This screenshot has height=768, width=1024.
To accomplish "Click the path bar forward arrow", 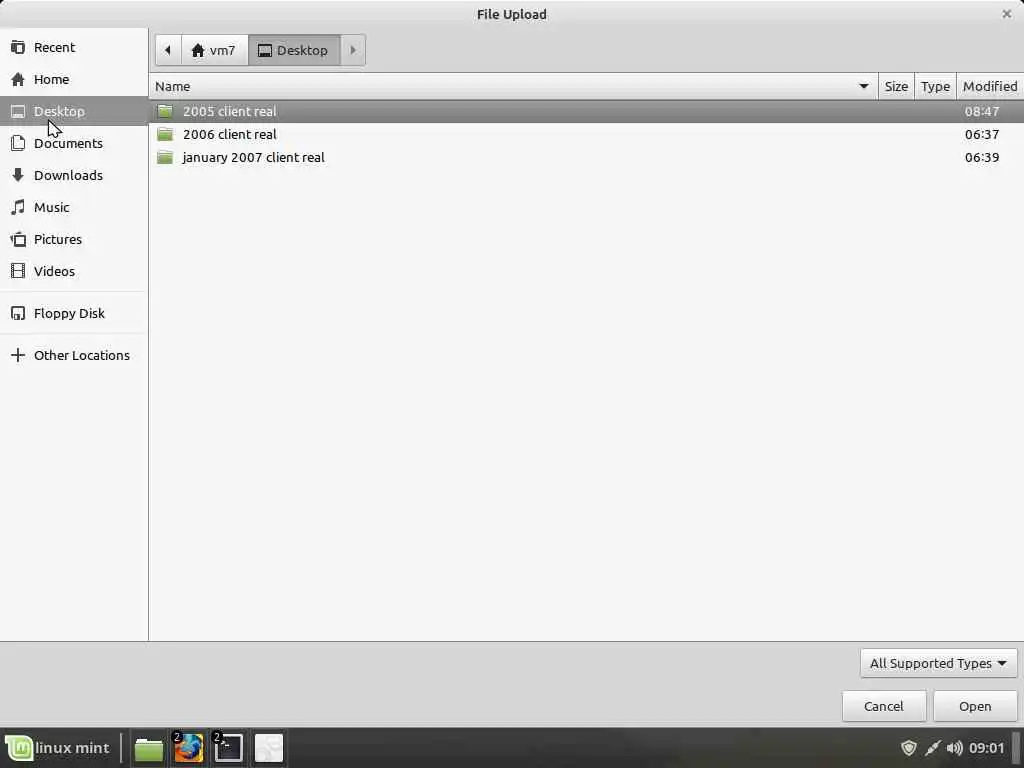I will [353, 50].
